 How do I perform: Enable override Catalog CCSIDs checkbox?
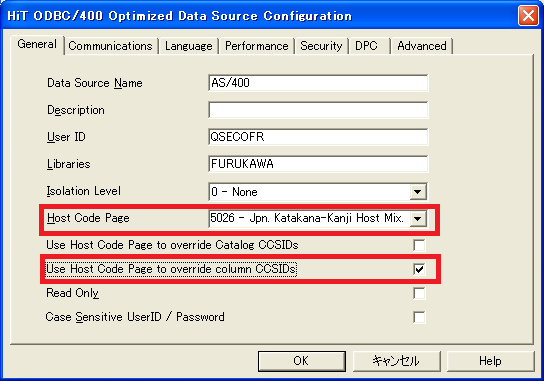tap(419, 245)
